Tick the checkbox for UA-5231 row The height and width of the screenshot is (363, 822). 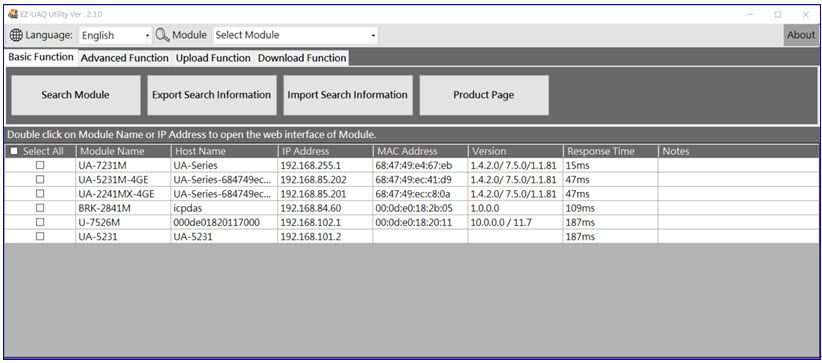40,236
